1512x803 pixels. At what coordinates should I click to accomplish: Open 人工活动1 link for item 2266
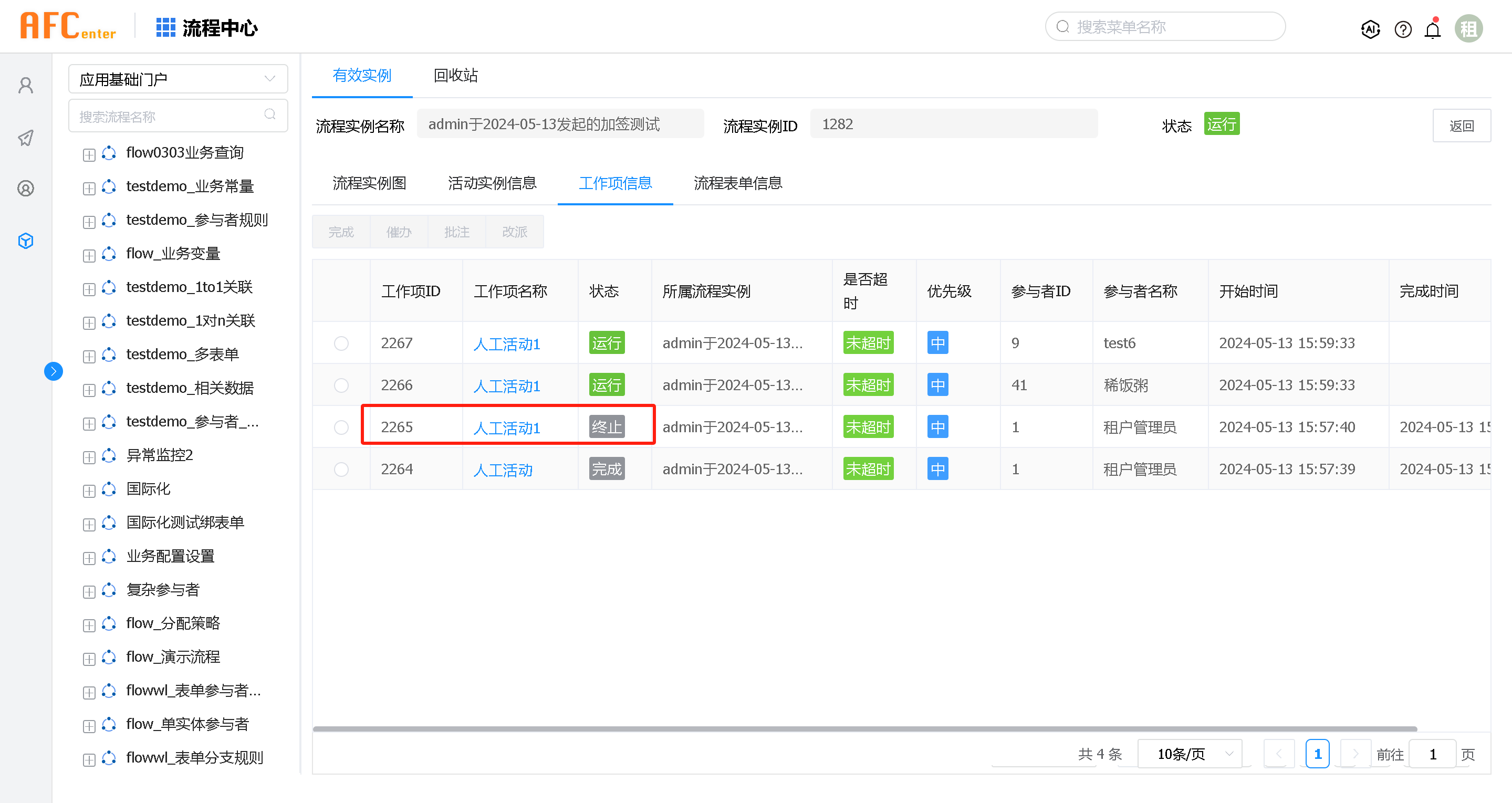tap(507, 386)
